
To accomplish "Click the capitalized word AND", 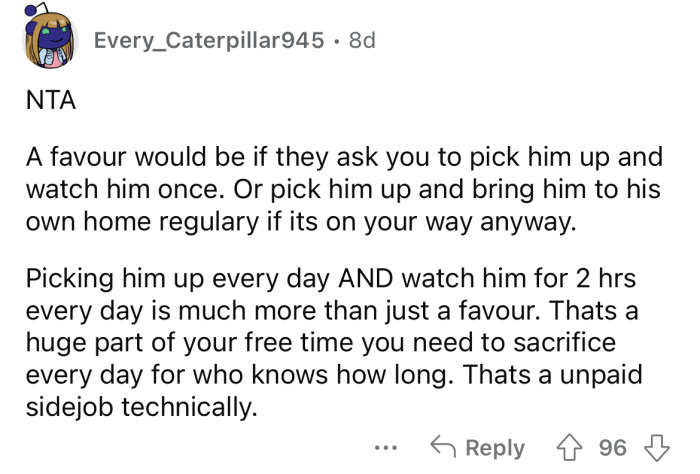I will (343, 273).
